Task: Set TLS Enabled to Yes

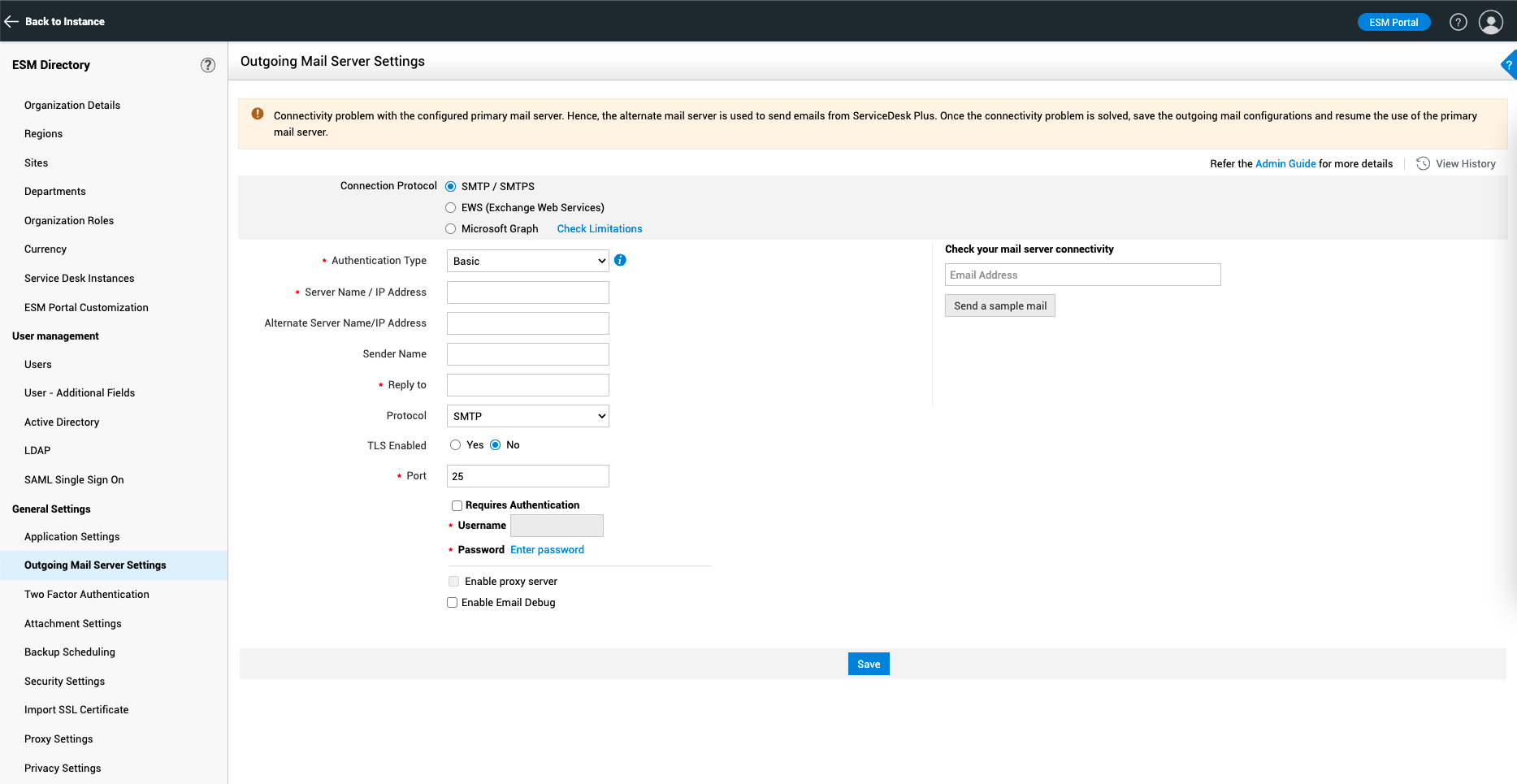Action: pos(455,445)
